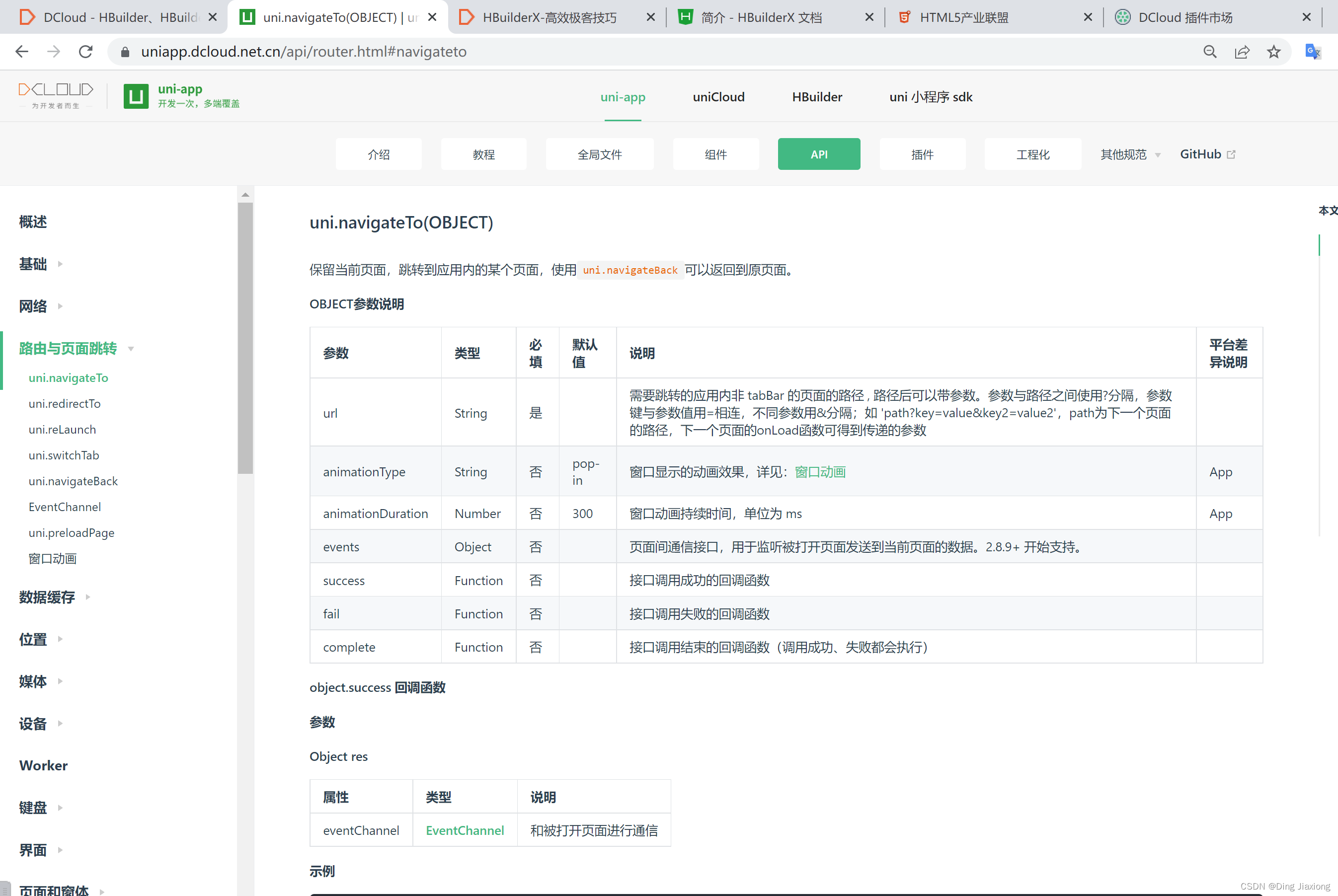Go back with the browser back arrow
The height and width of the screenshot is (896, 1338).
pyautogui.click(x=22, y=52)
